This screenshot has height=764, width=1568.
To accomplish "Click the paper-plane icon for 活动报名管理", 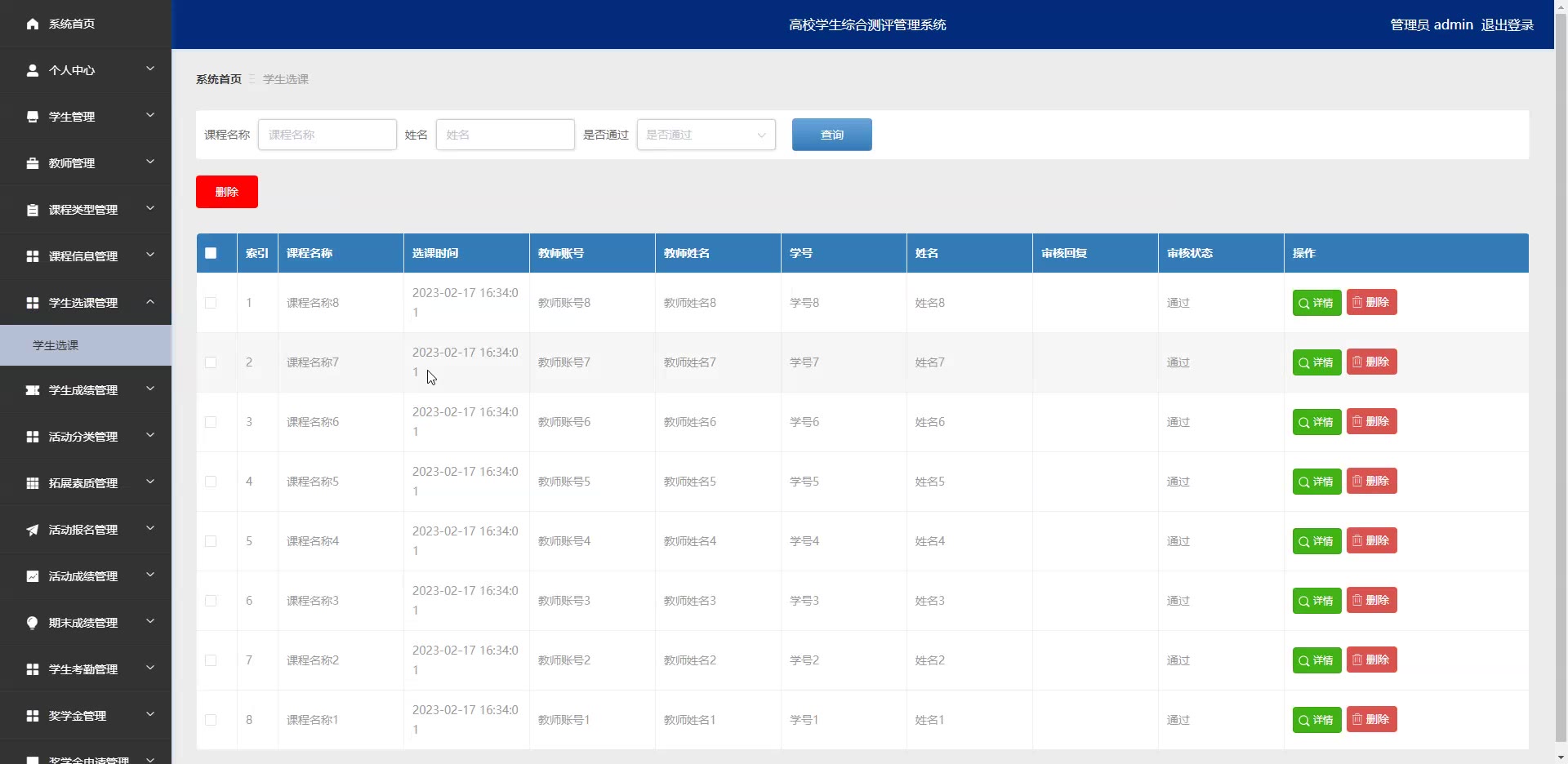I will click(33, 530).
